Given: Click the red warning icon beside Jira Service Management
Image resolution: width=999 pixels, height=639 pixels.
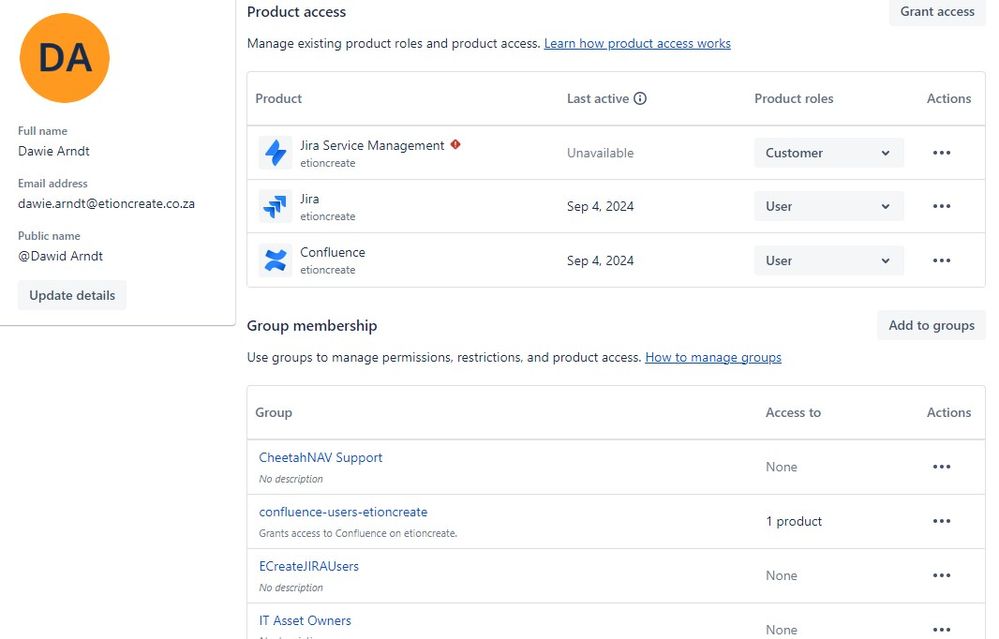Looking at the screenshot, I should (455, 145).
